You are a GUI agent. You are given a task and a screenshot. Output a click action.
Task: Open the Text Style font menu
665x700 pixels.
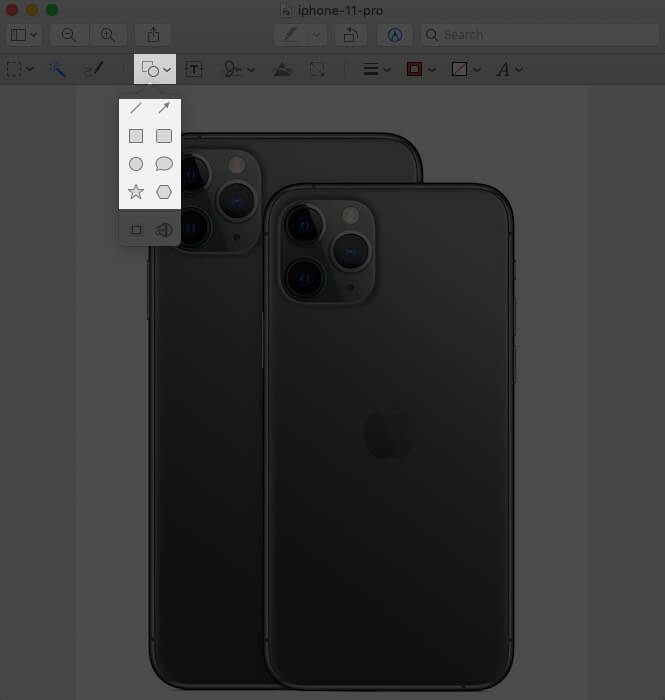(509, 69)
